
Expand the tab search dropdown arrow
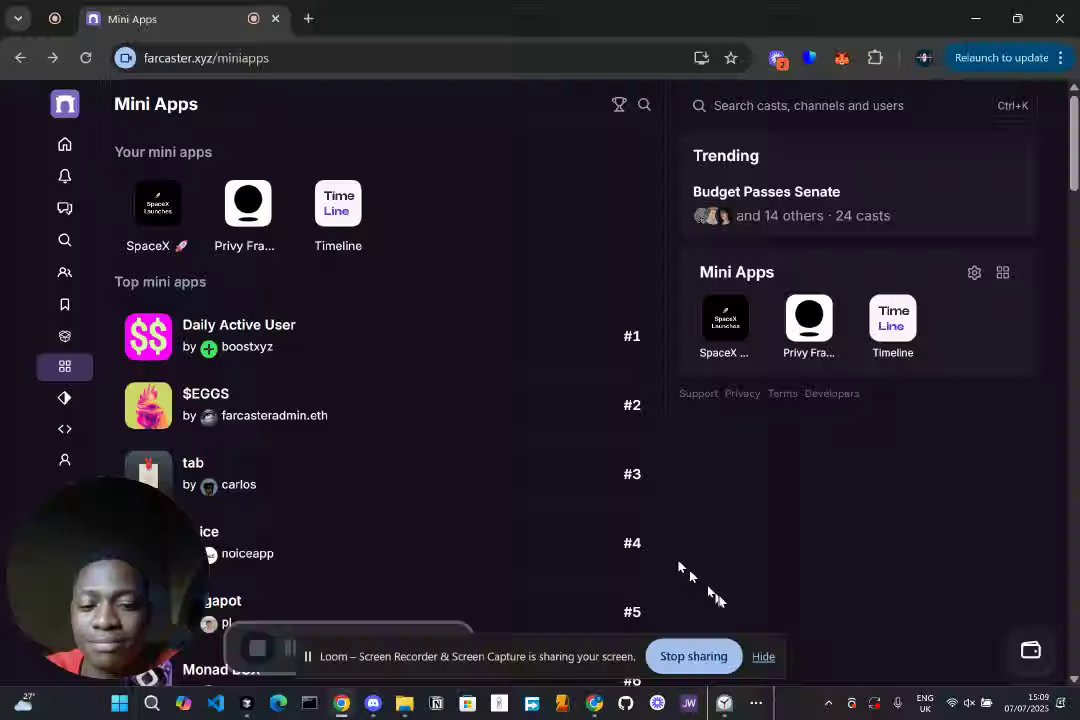click(19, 19)
